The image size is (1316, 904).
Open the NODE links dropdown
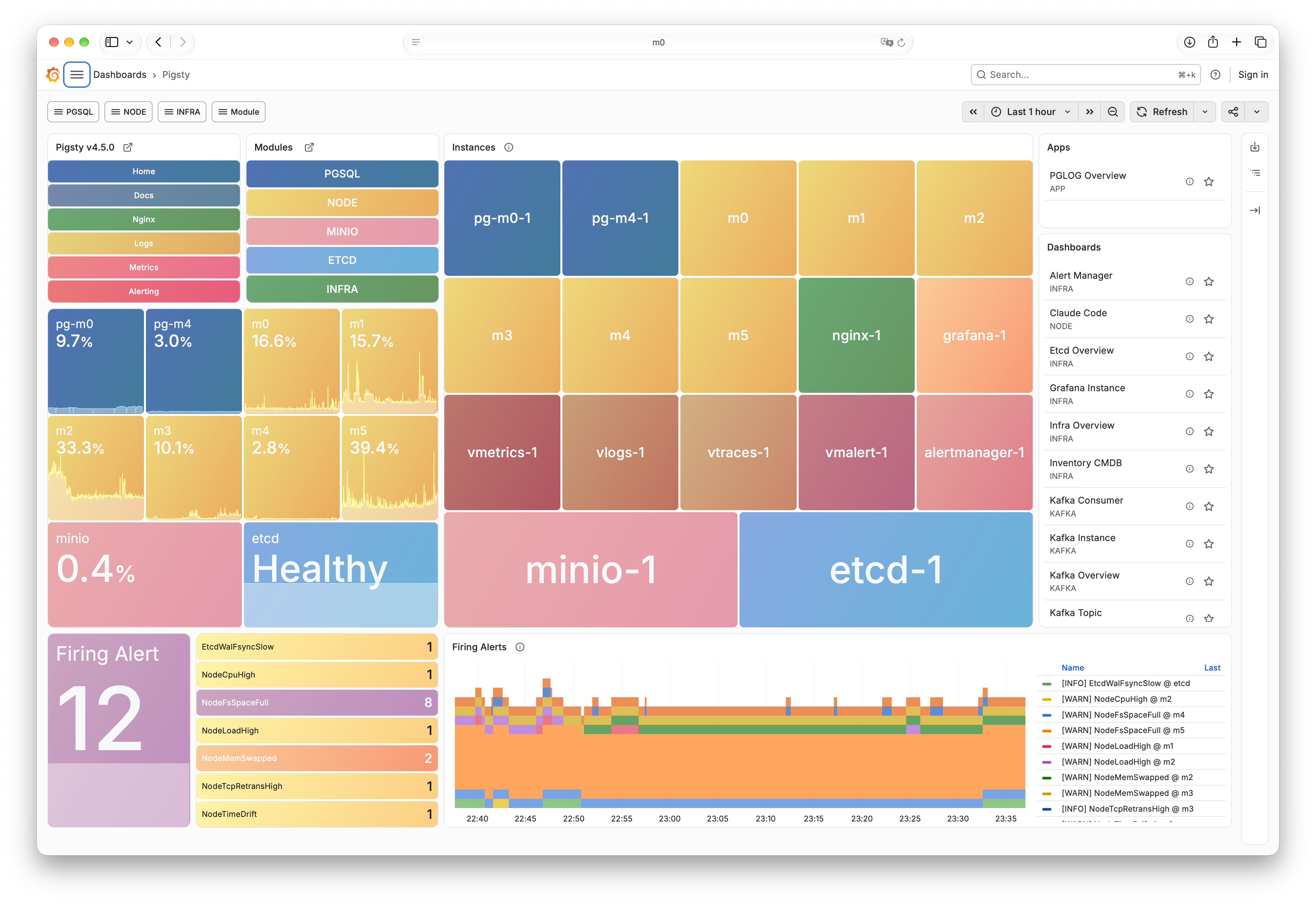[x=129, y=111]
